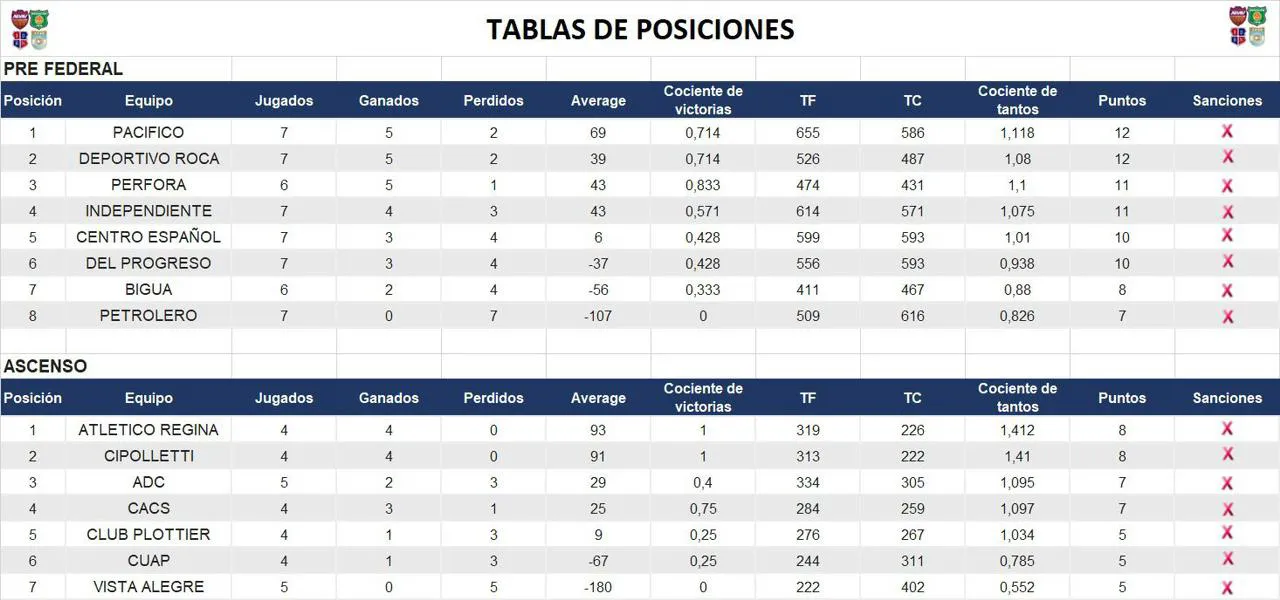Select the red X in VISTA ALEGRE's row

[x=1227, y=587]
